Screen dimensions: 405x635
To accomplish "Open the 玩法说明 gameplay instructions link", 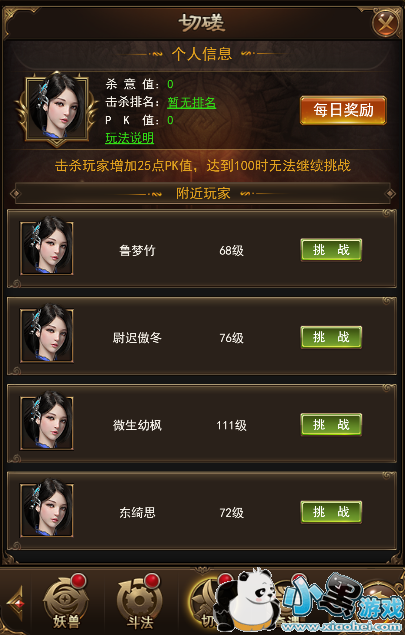I will (x=130, y=138).
